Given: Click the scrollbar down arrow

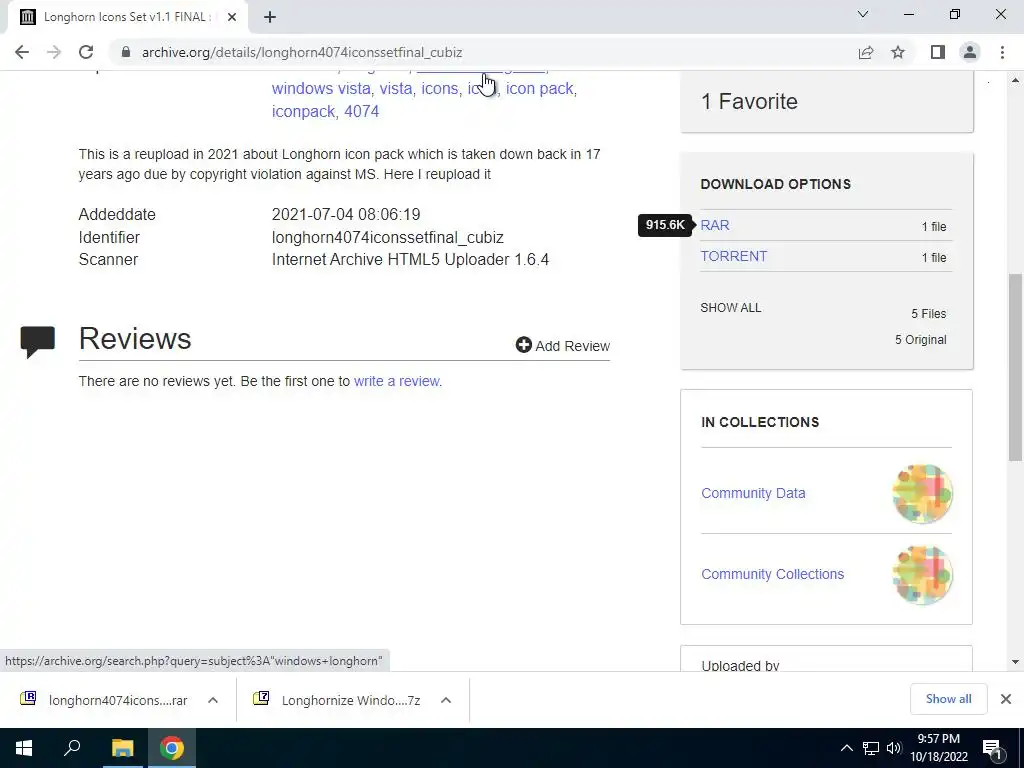Looking at the screenshot, I should (1016, 662).
